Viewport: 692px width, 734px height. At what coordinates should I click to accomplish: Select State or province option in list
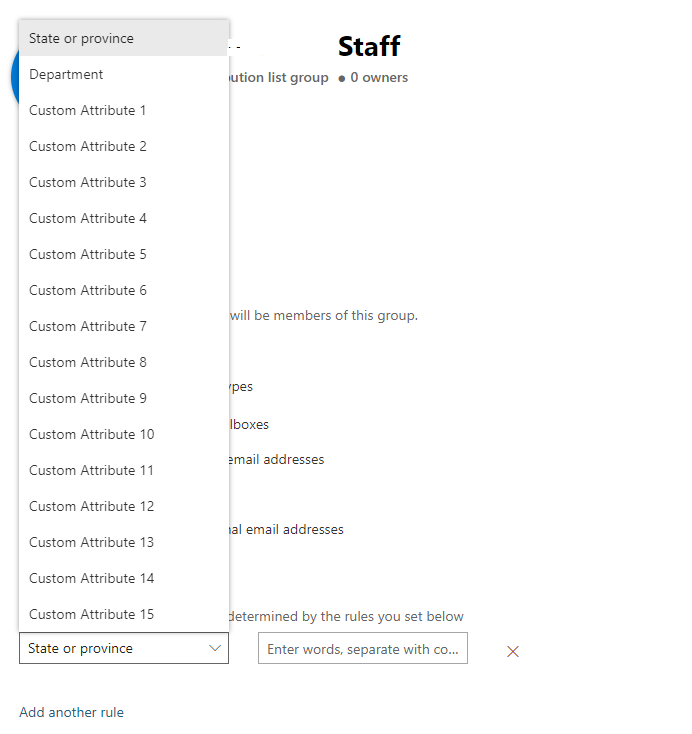point(124,38)
